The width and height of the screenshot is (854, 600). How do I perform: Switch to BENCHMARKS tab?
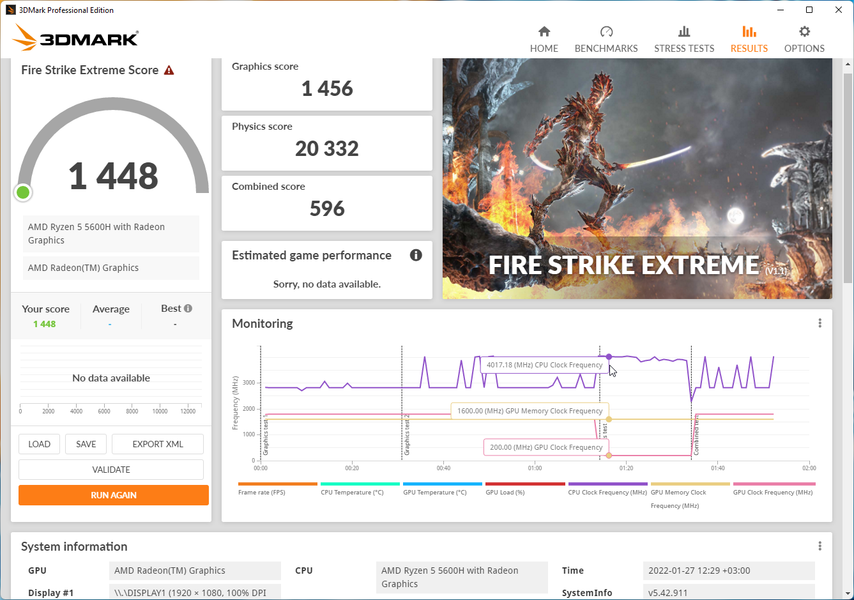point(606,40)
